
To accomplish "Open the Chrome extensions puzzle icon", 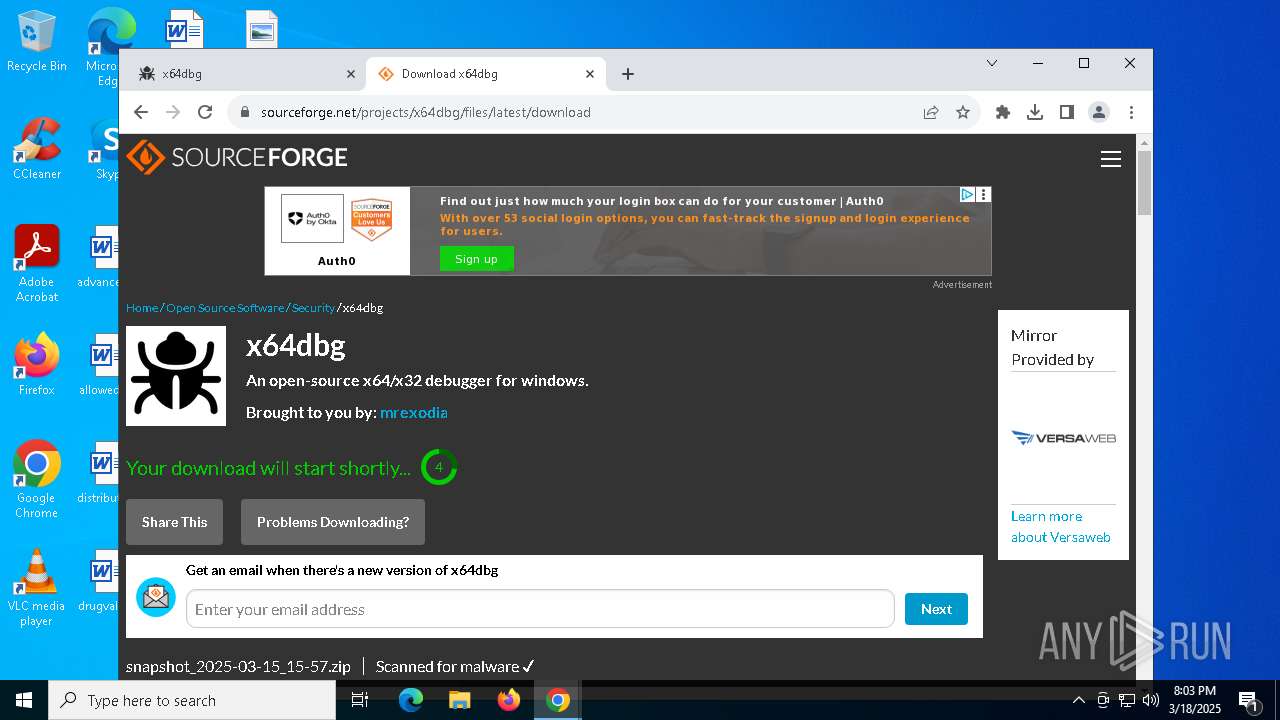I will point(1003,112).
